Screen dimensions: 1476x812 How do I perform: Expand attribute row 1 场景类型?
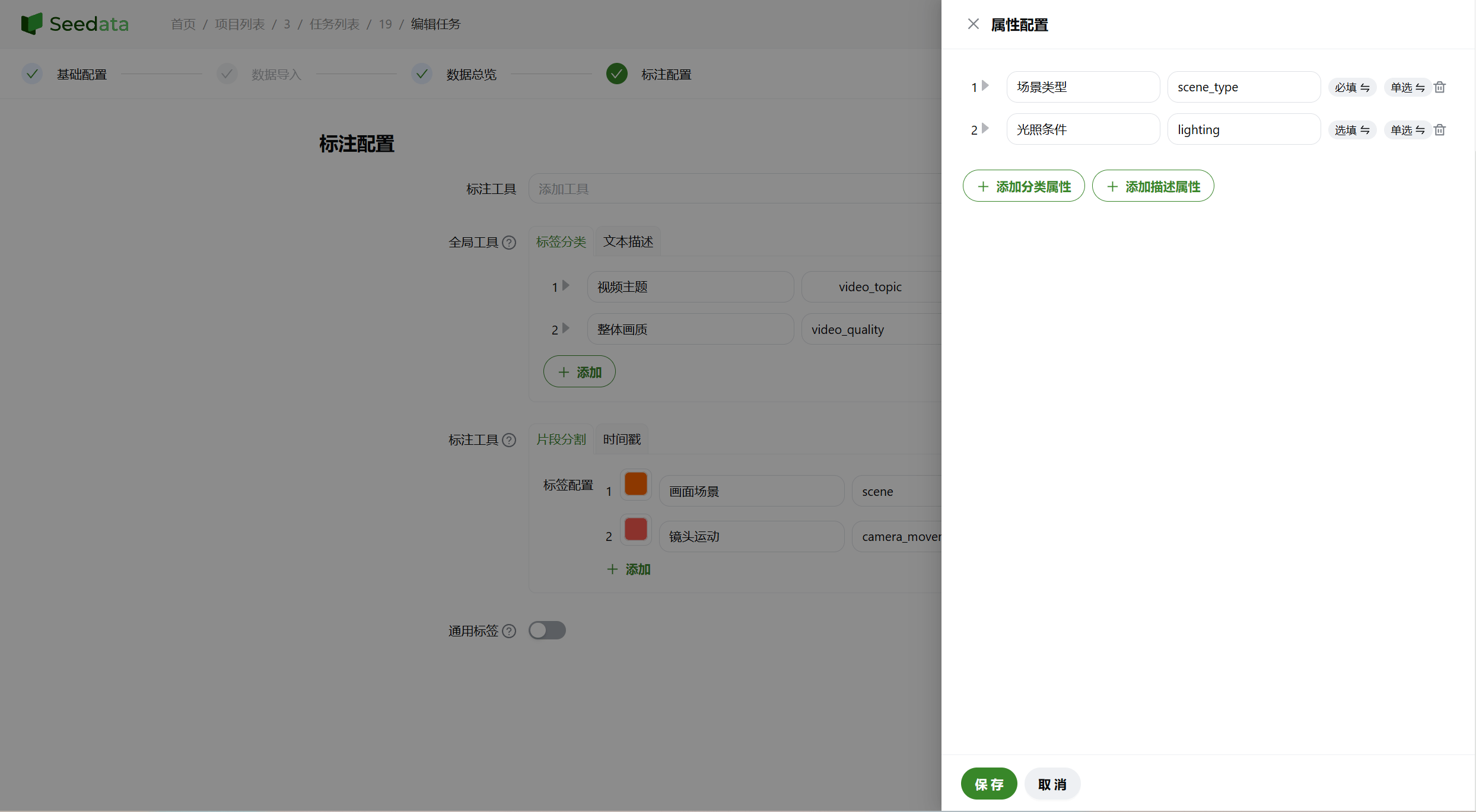985,86
